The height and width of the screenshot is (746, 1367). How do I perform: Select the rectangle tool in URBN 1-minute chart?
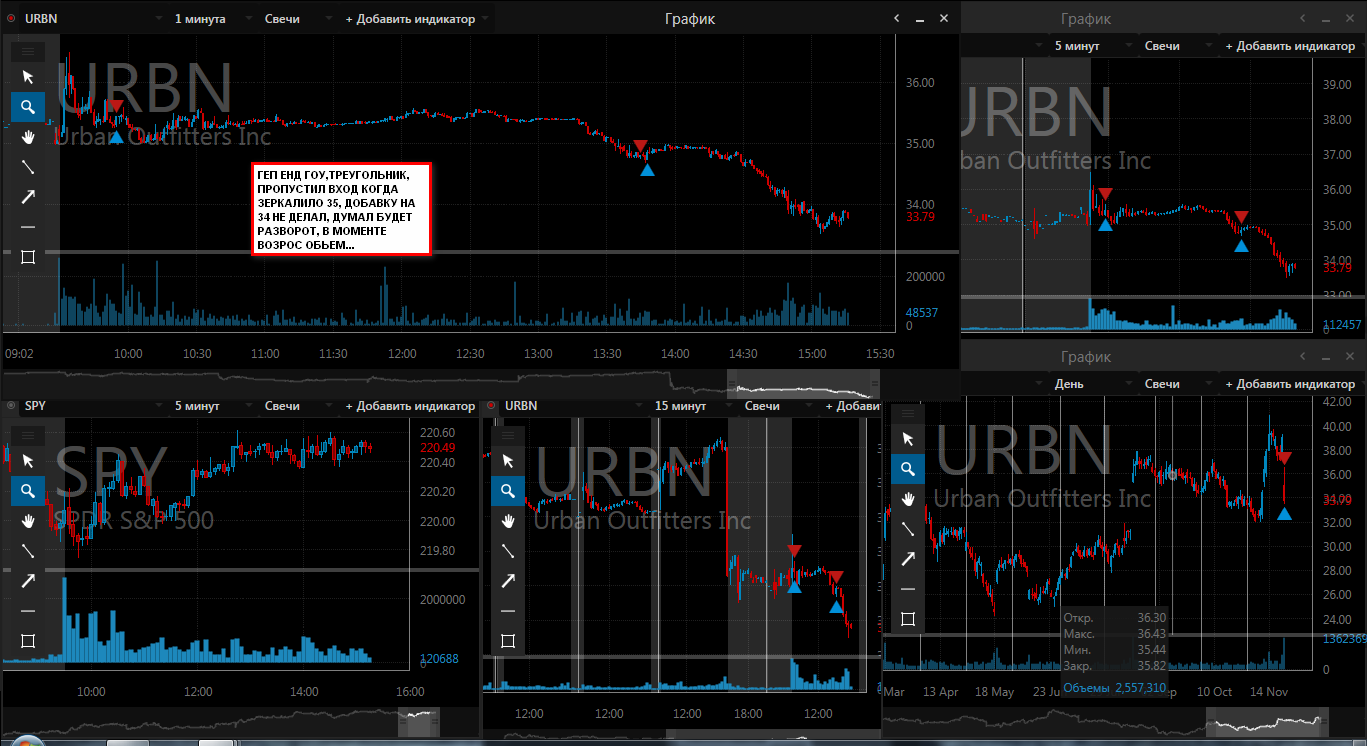tap(28, 257)
